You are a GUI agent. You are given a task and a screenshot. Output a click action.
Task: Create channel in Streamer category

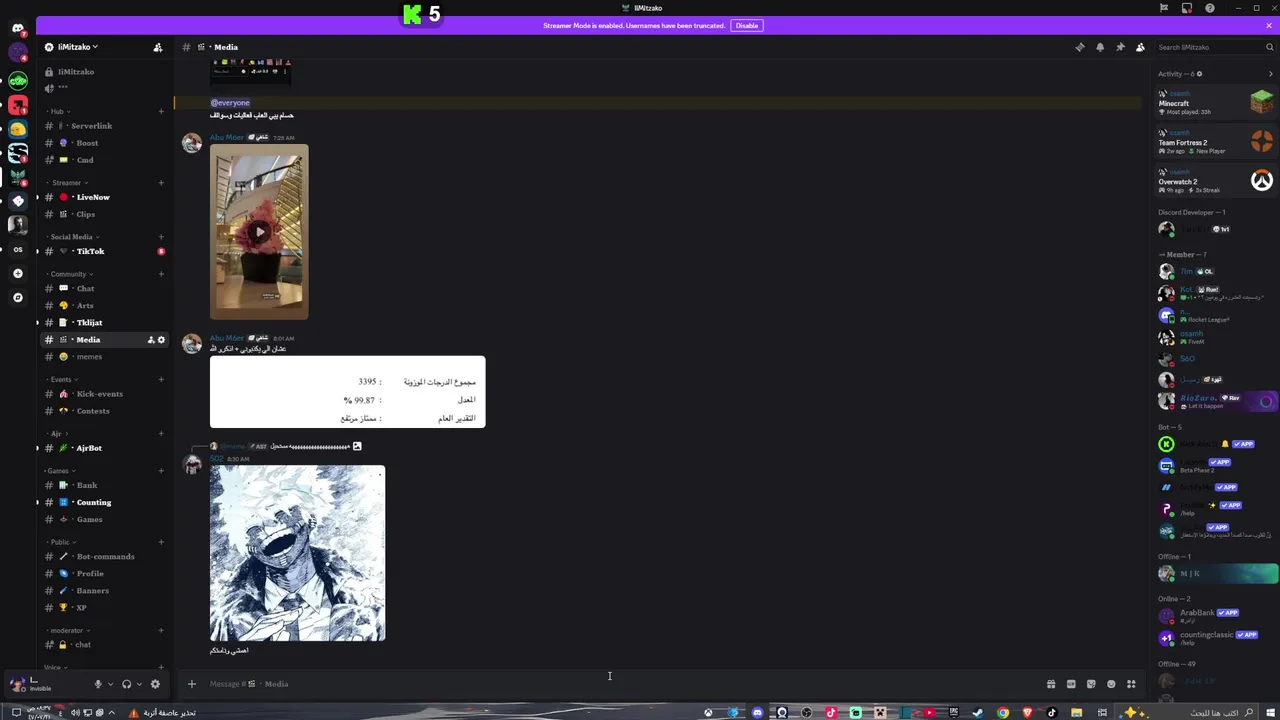(x=161, y=183)
